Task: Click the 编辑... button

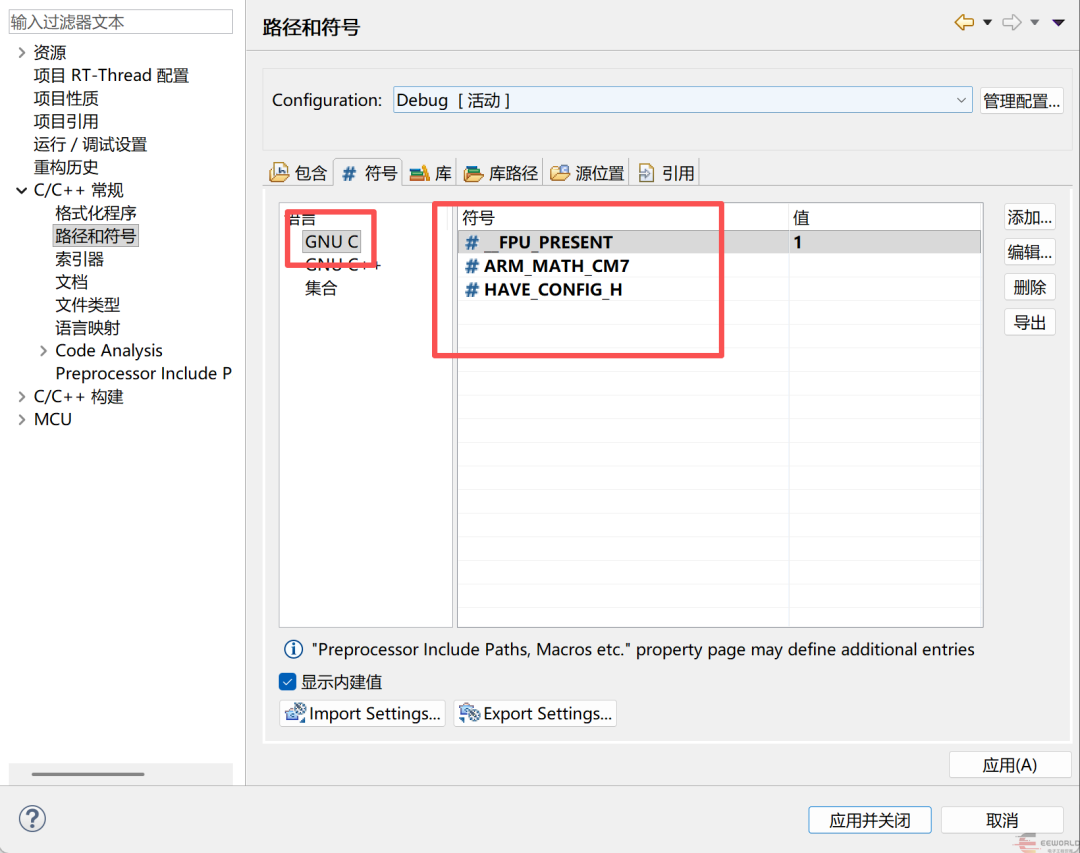Action: tap(1030, 252)
